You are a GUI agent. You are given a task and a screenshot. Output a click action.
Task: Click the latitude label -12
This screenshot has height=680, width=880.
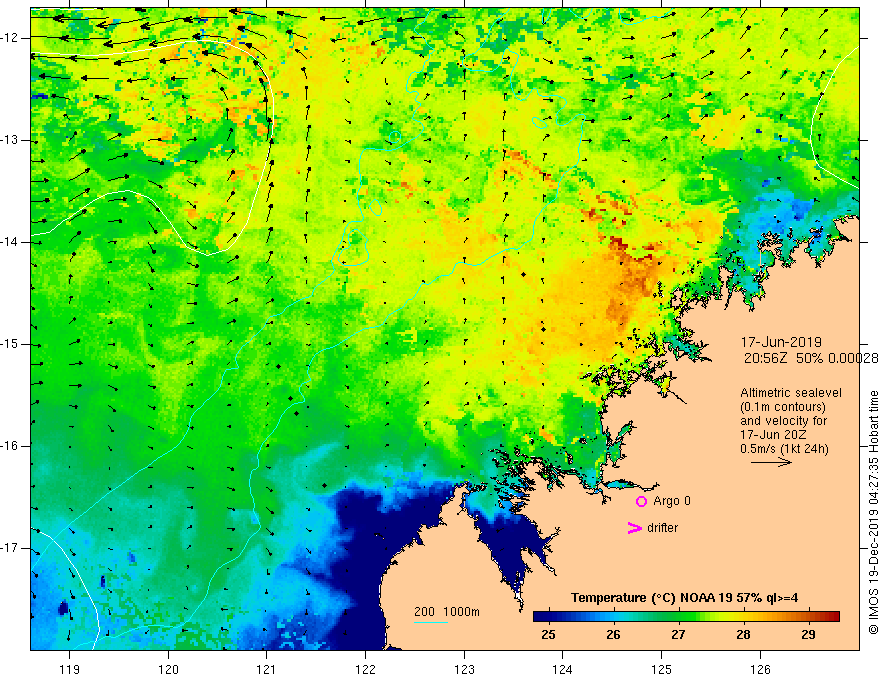pos(11,38)
